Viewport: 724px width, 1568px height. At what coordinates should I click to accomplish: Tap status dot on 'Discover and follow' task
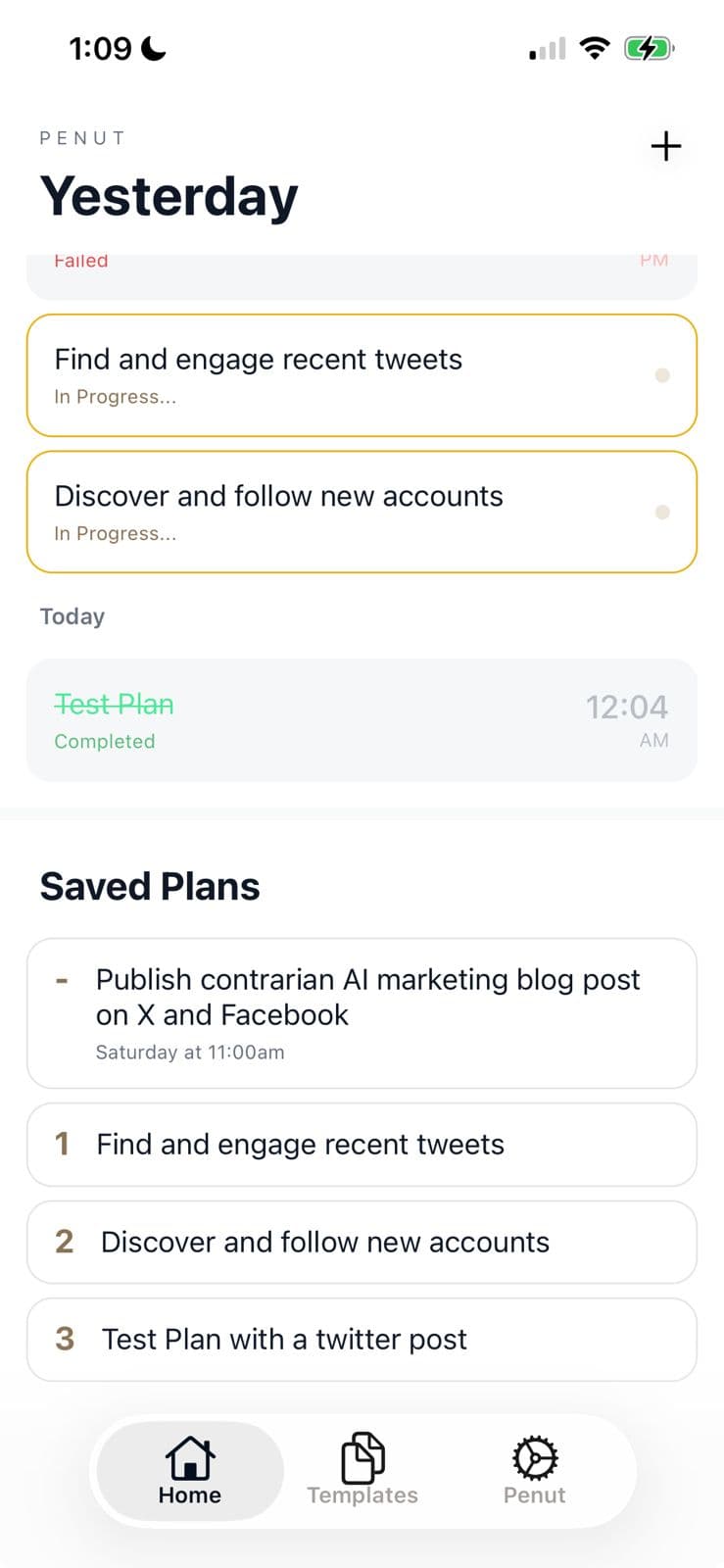point(662,512)
